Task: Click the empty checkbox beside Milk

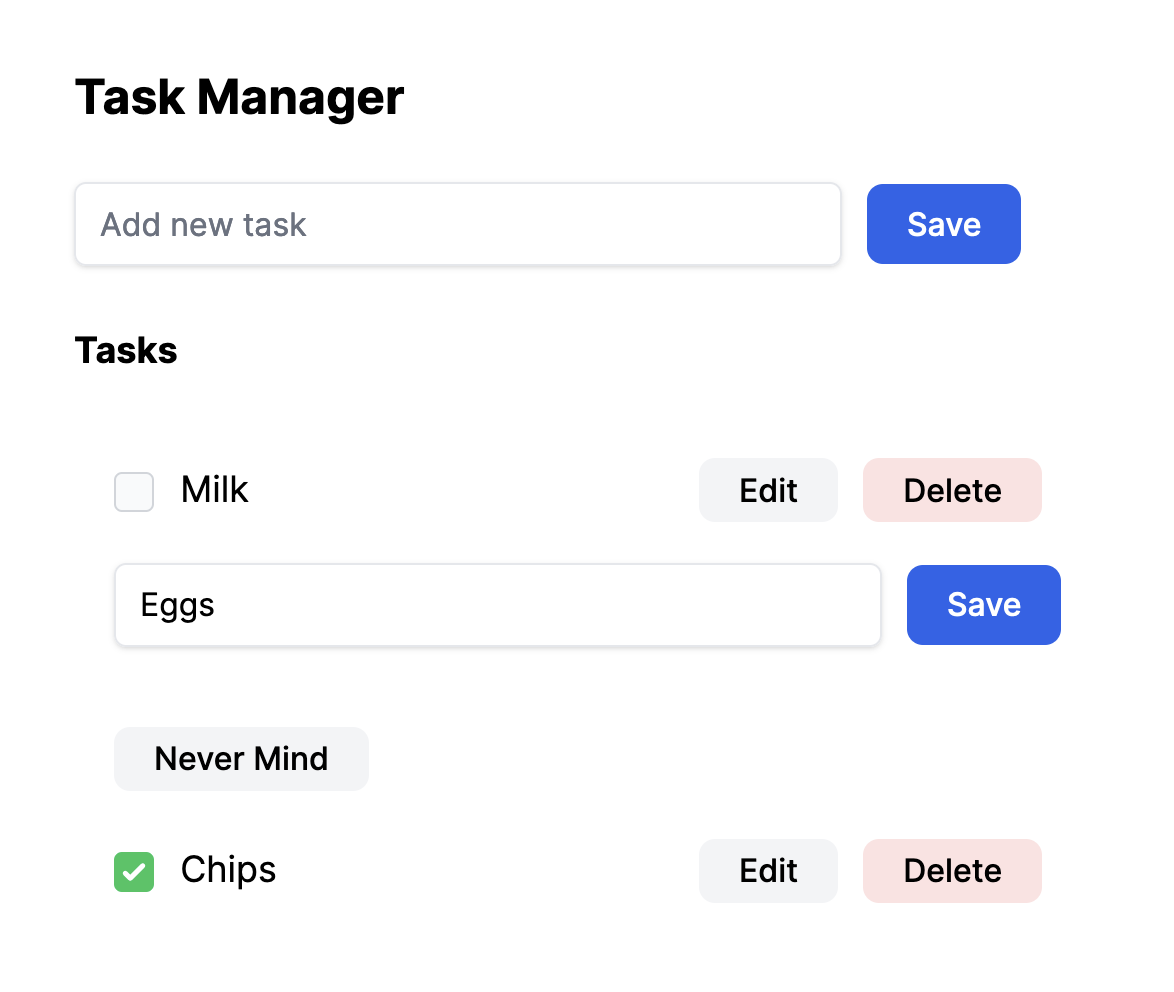Action: coord(133,491)
